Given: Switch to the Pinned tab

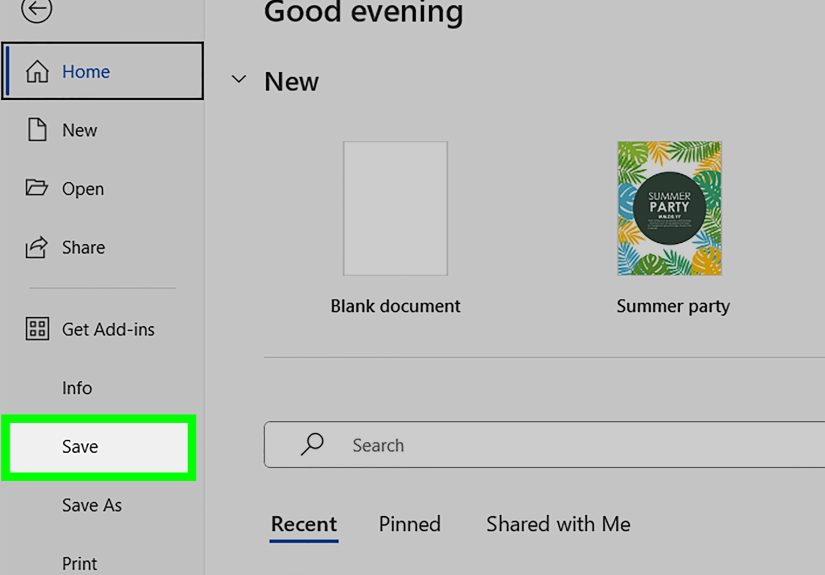Looking at the screenshot, I should [x=410, y=524].
